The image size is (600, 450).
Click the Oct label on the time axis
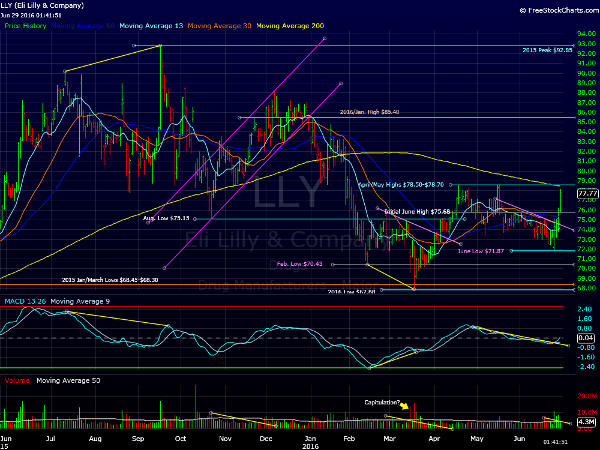pyautogui.click(x=180, y=439)
